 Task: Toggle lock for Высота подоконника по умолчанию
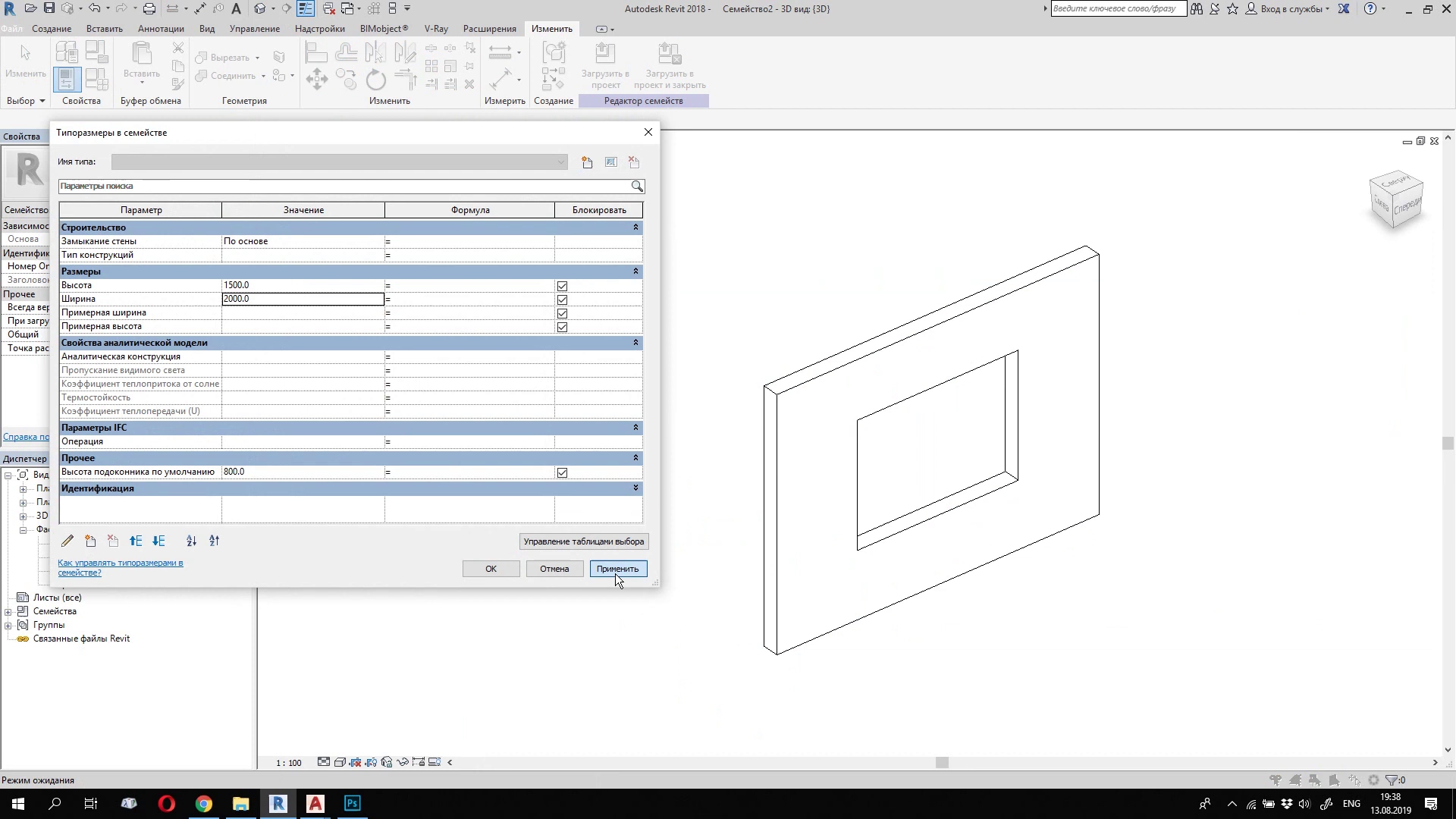[562, 472]
